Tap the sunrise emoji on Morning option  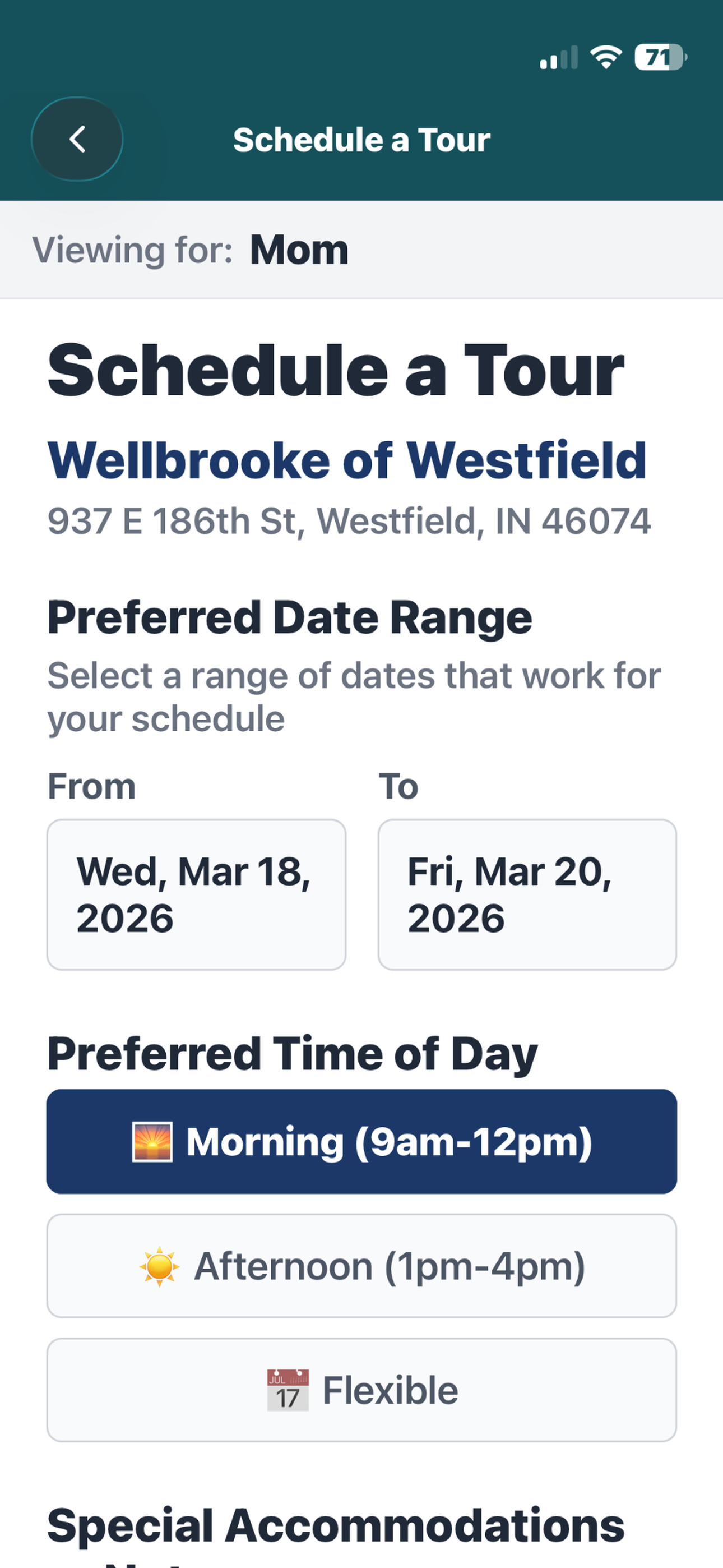click(x=152, y=1142)
